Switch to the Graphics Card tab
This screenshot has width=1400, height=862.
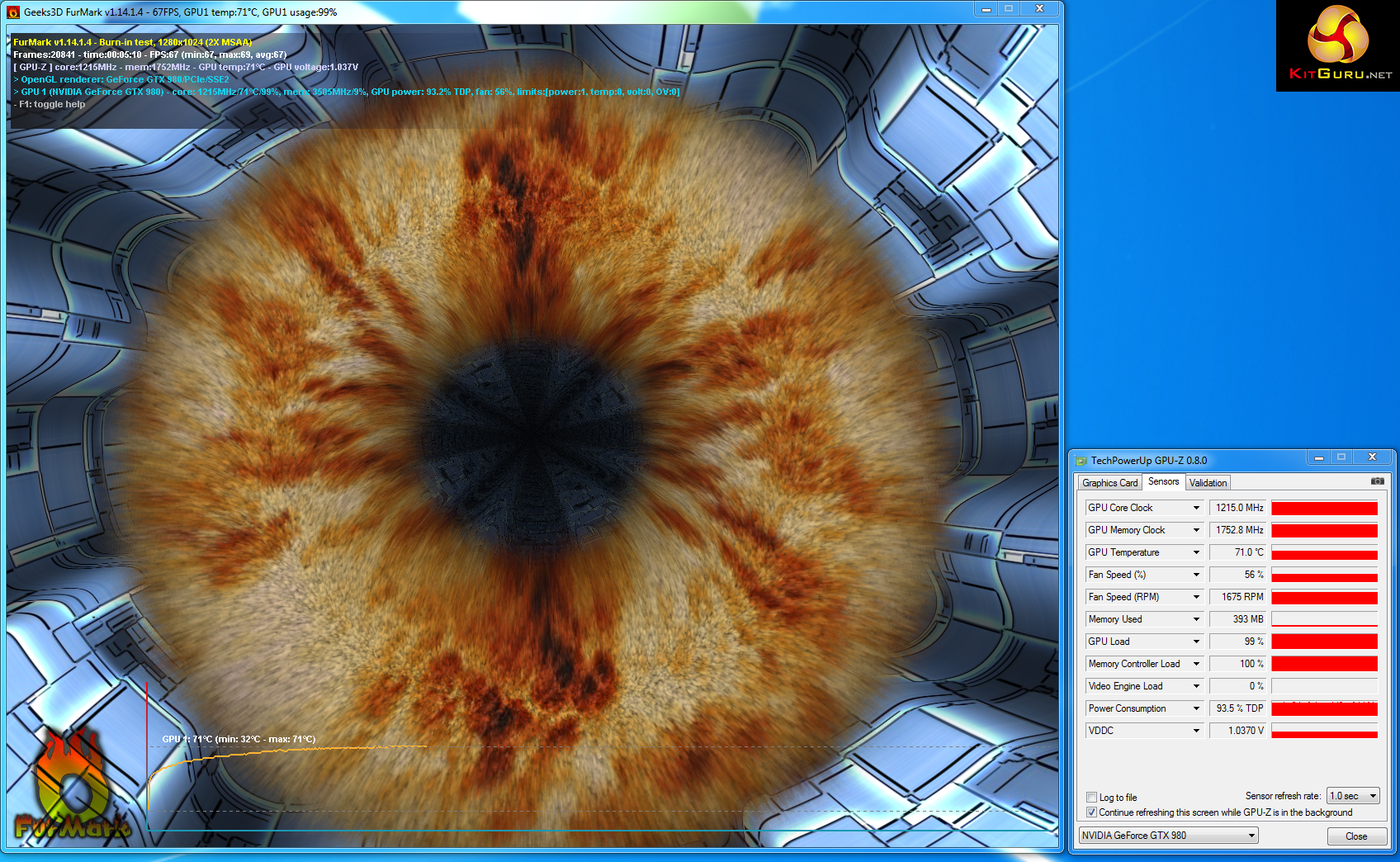tap(1109, 483)
